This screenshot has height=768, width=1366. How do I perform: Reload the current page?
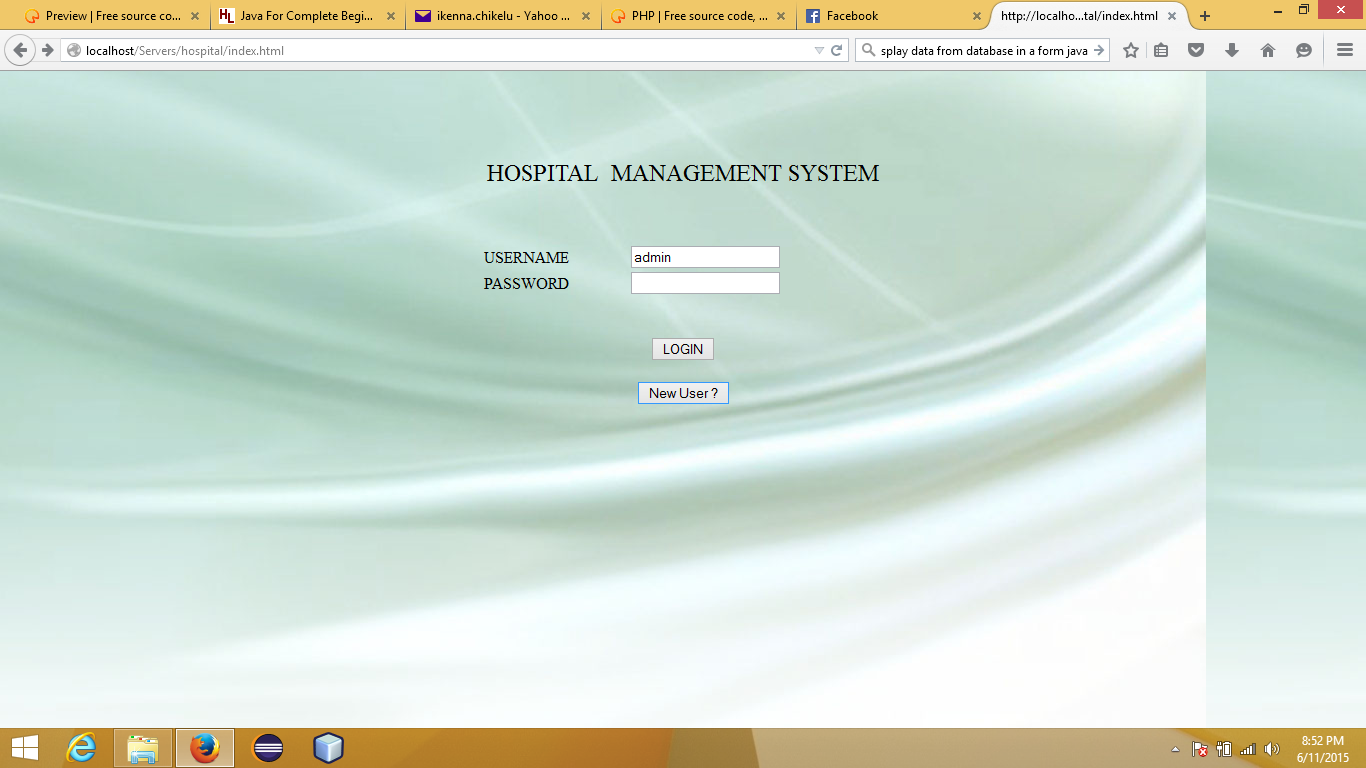[837, 48]
